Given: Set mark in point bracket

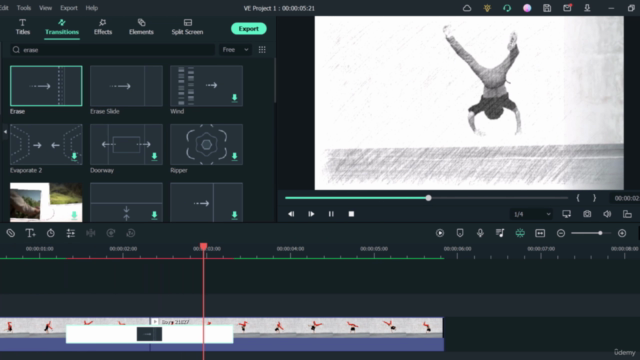Looking at the screenshot, I should pos(578,198).
